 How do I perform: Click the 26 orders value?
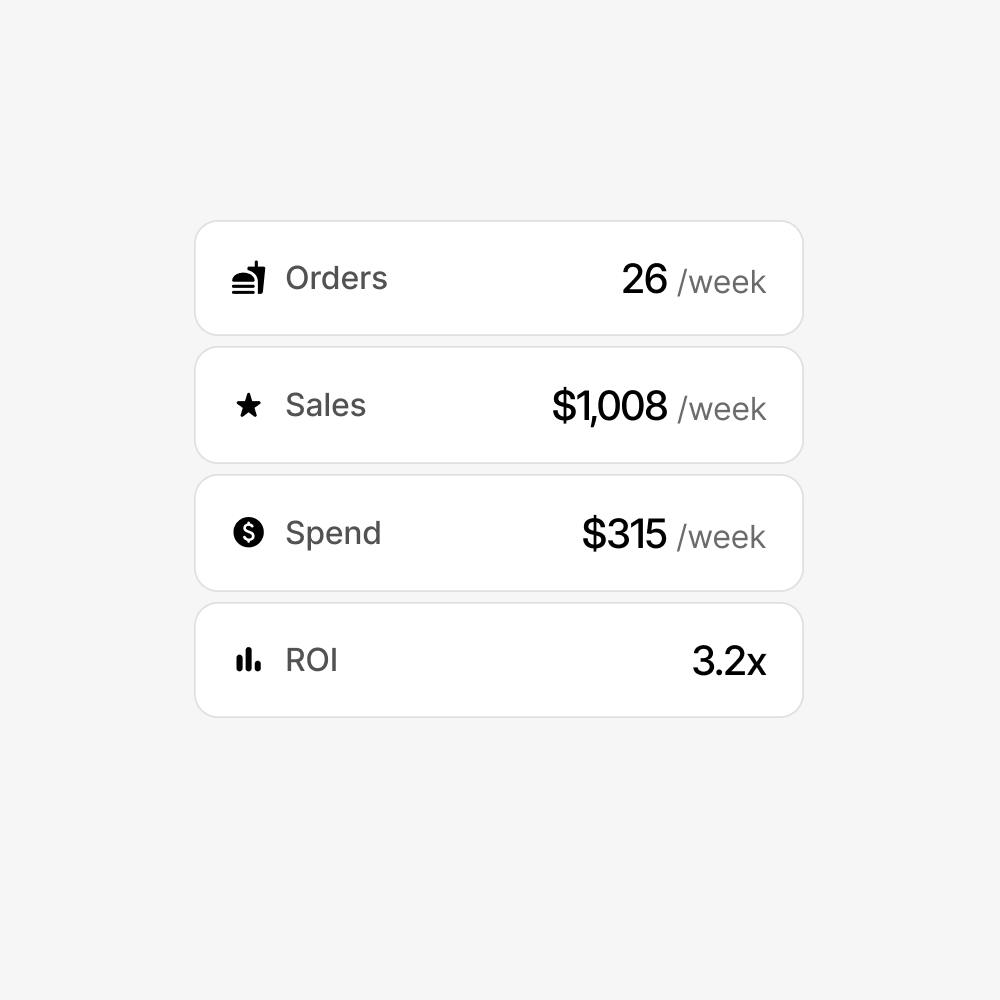(x=644, y=279)
